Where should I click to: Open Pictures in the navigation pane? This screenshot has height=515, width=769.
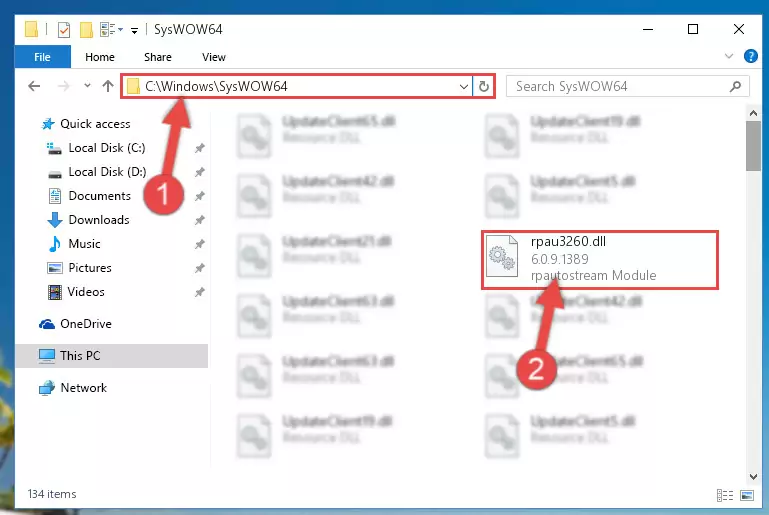click(90, 268)
